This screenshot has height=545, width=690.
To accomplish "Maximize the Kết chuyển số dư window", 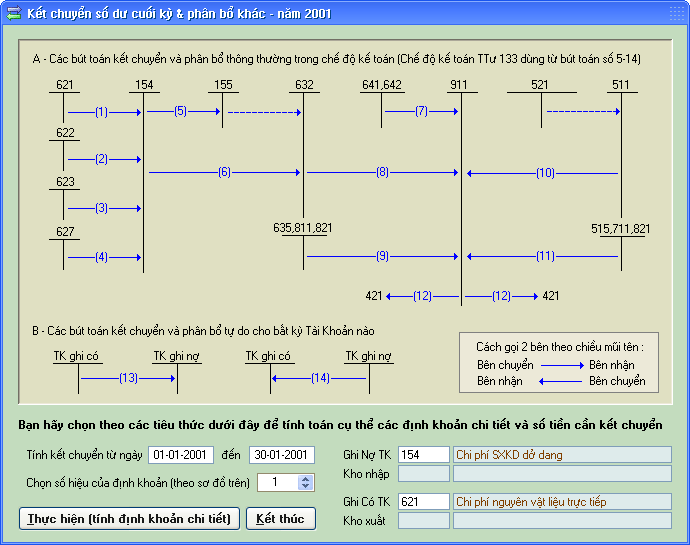I will pos(649,14).
